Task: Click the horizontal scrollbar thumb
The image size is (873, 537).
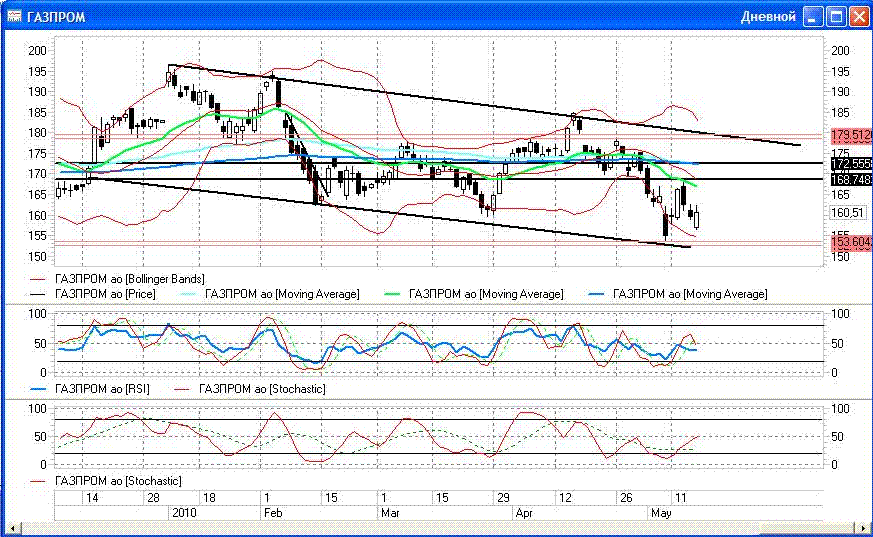Action: [x=807, y=528]
